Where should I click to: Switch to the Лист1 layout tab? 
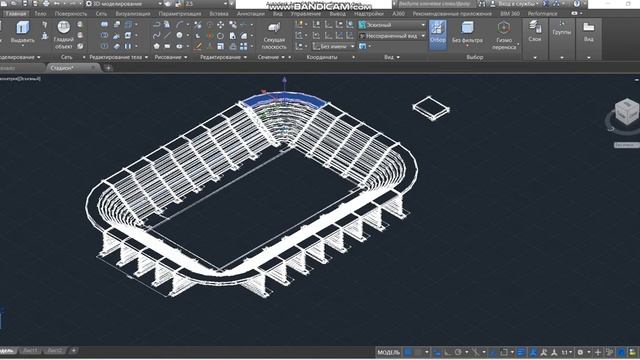pyautogui.click(x=31, y=351)
